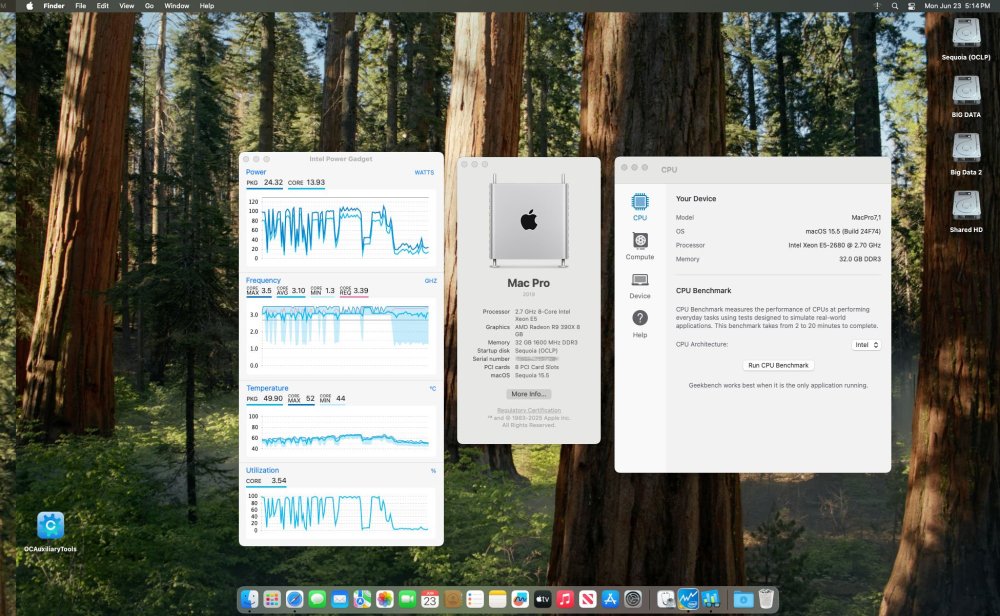Click the Run CPU Benchmark button

(x=778, y=365)
